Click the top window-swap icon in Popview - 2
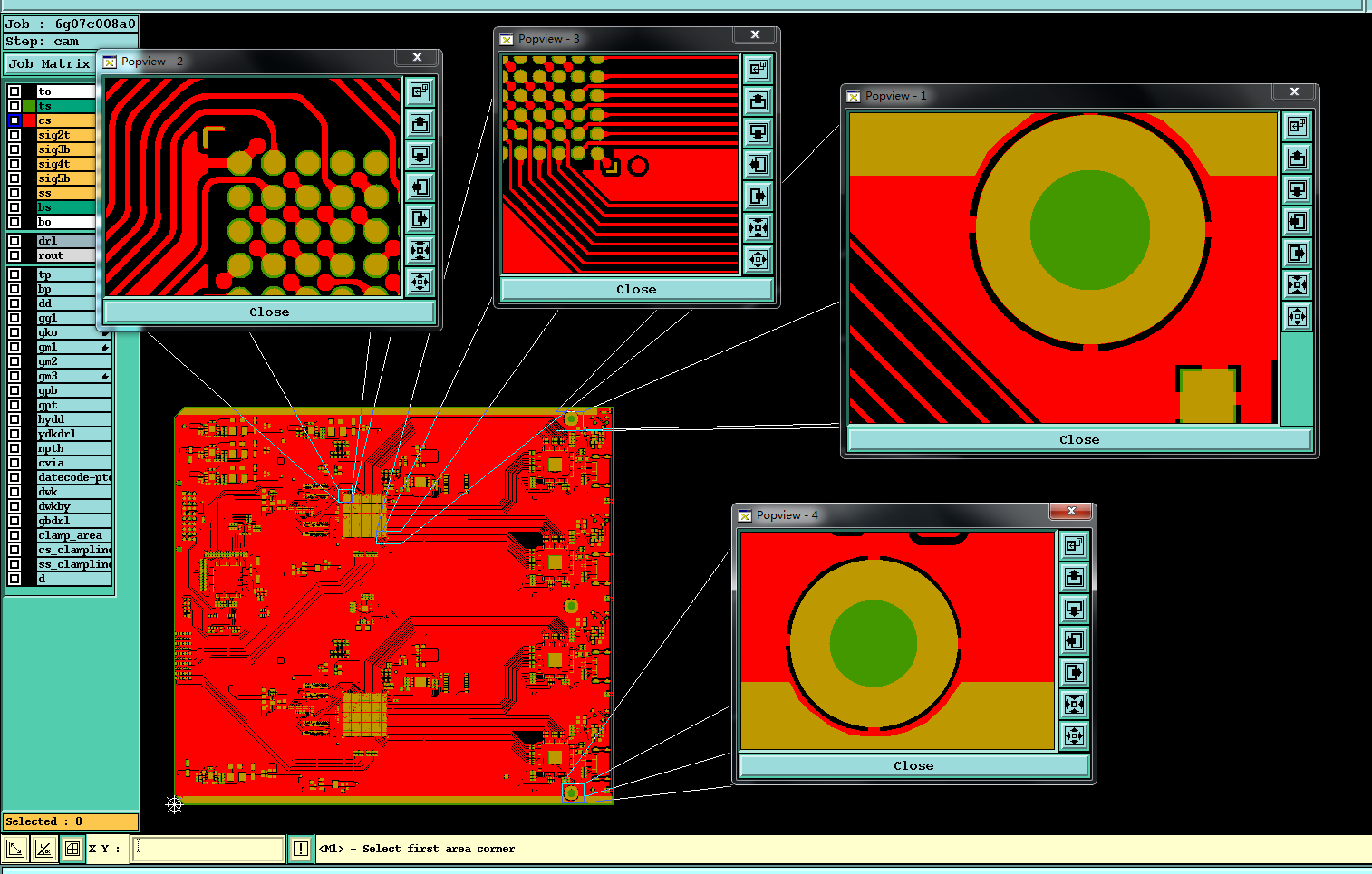This screenshot has width=1372, height=874. pos(420,91)
